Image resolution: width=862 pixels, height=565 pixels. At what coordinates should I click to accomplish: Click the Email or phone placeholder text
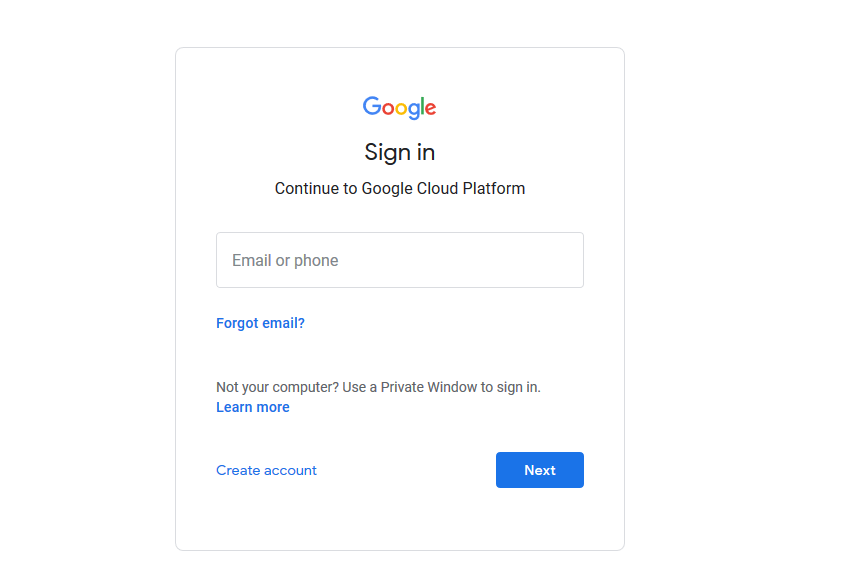coord(285,261)
